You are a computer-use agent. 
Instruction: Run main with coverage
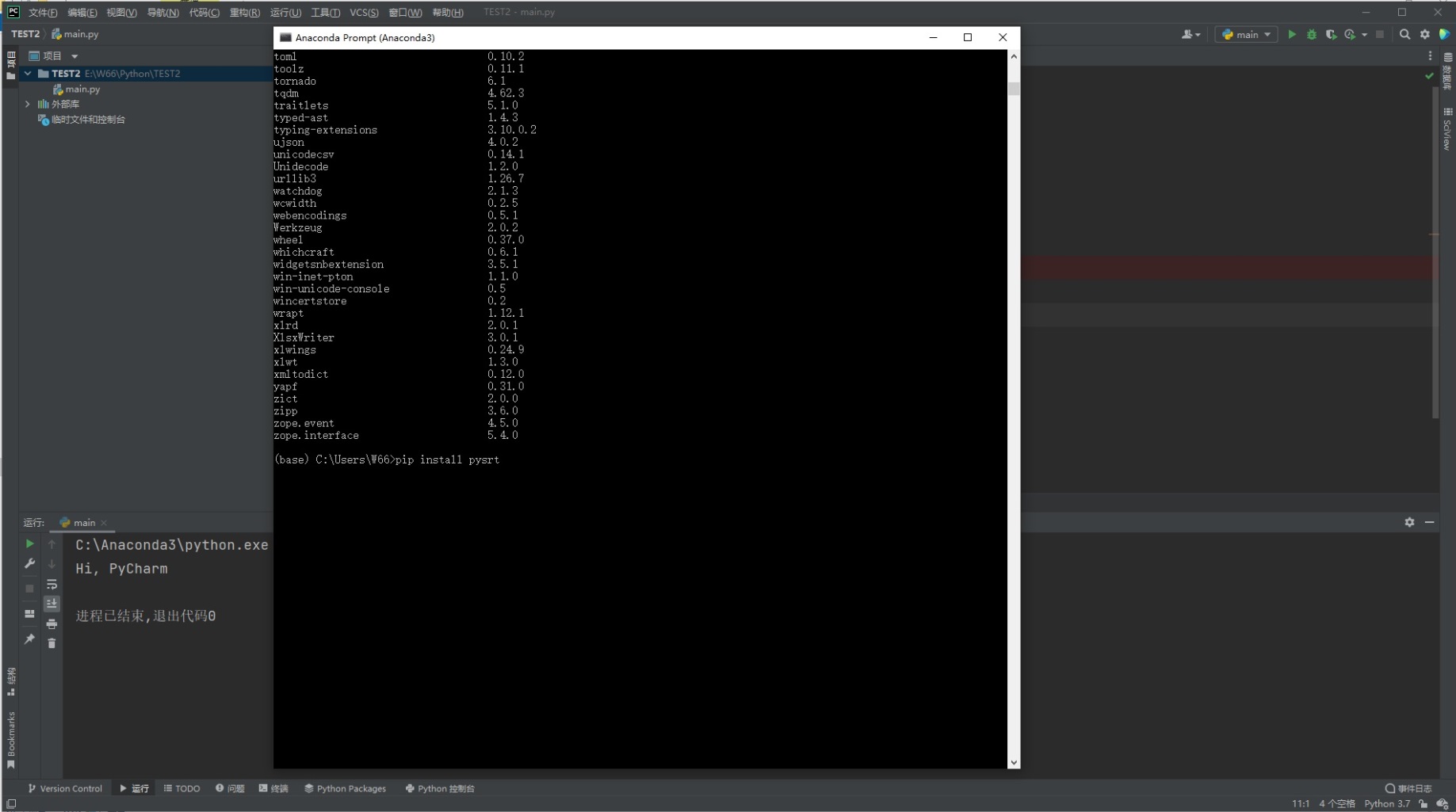[x=1331, y=34]
